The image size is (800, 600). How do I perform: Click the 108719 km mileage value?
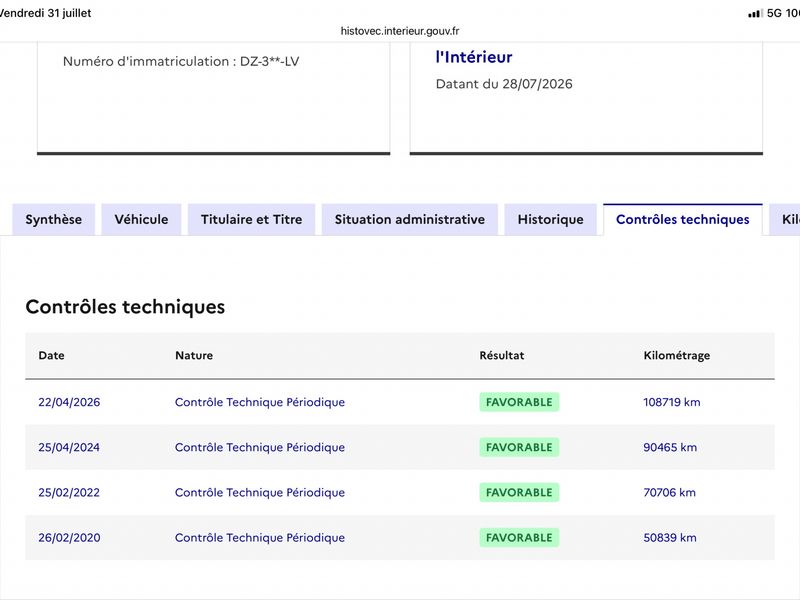tap(671, 402)
